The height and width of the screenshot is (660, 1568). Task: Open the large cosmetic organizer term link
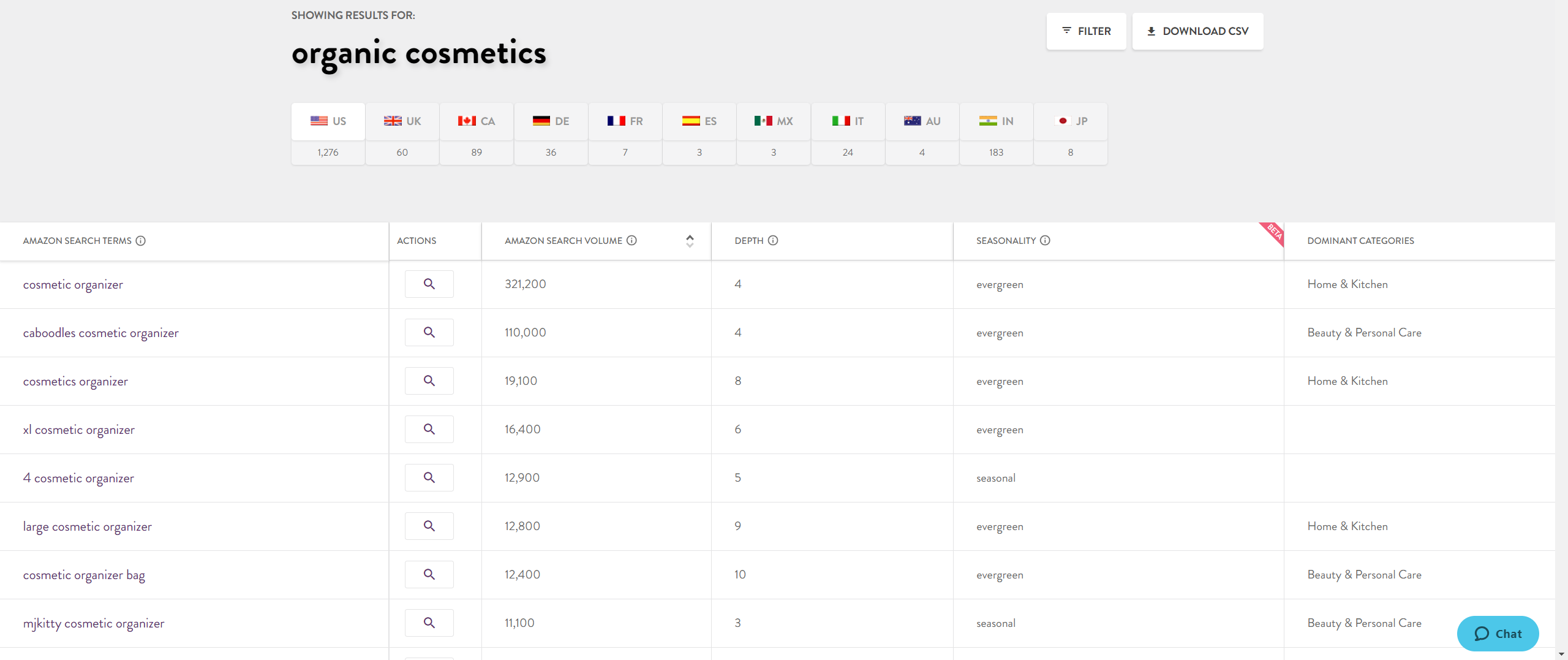[88, 526]
